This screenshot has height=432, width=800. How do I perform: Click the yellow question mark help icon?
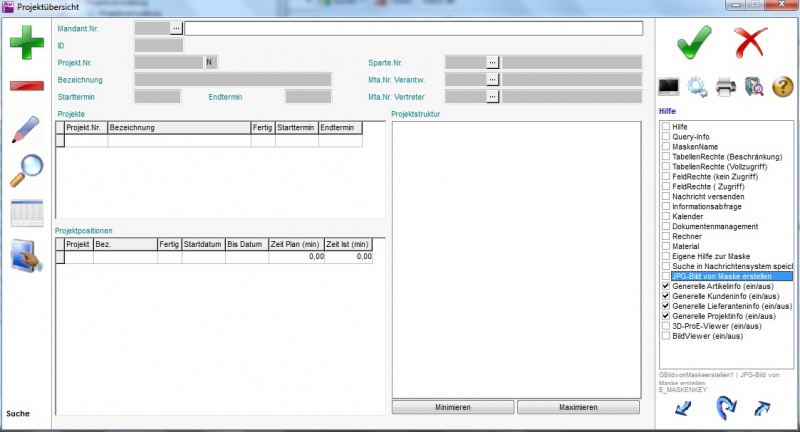point(782,88)
